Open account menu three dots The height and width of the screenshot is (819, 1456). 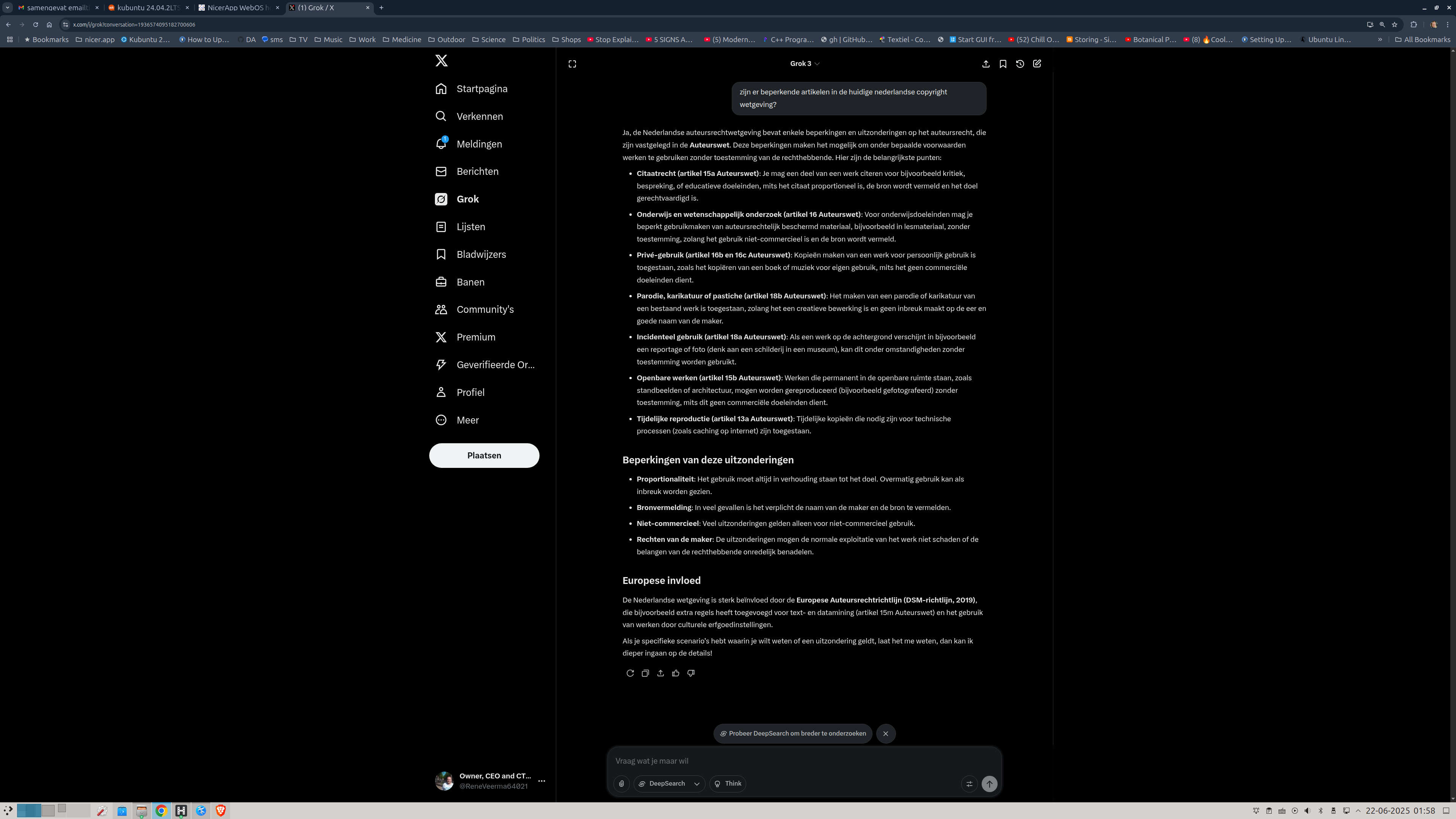(x=541, y=781)
